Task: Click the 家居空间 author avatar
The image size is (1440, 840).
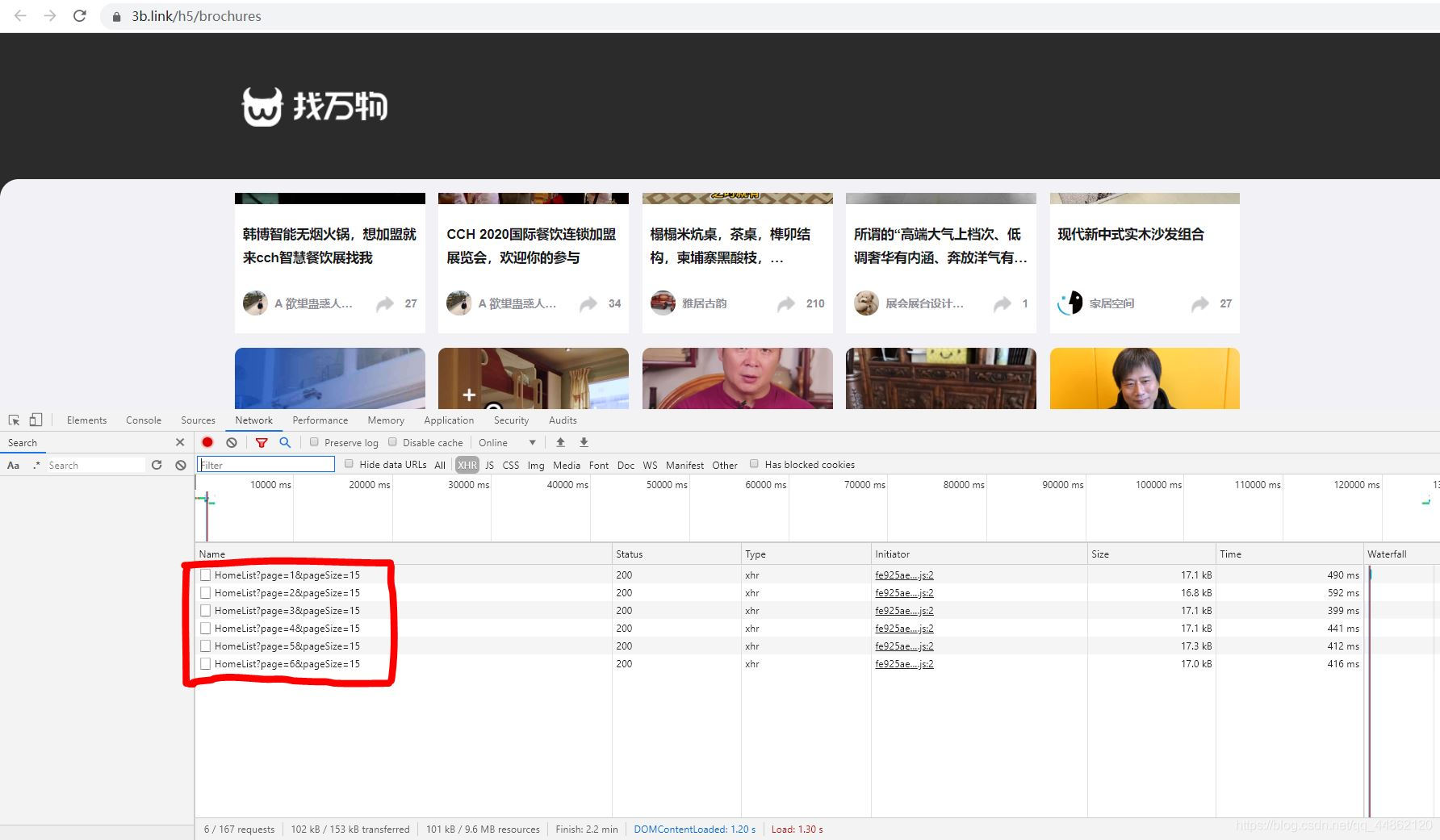Action: [x=1070, y=303]
